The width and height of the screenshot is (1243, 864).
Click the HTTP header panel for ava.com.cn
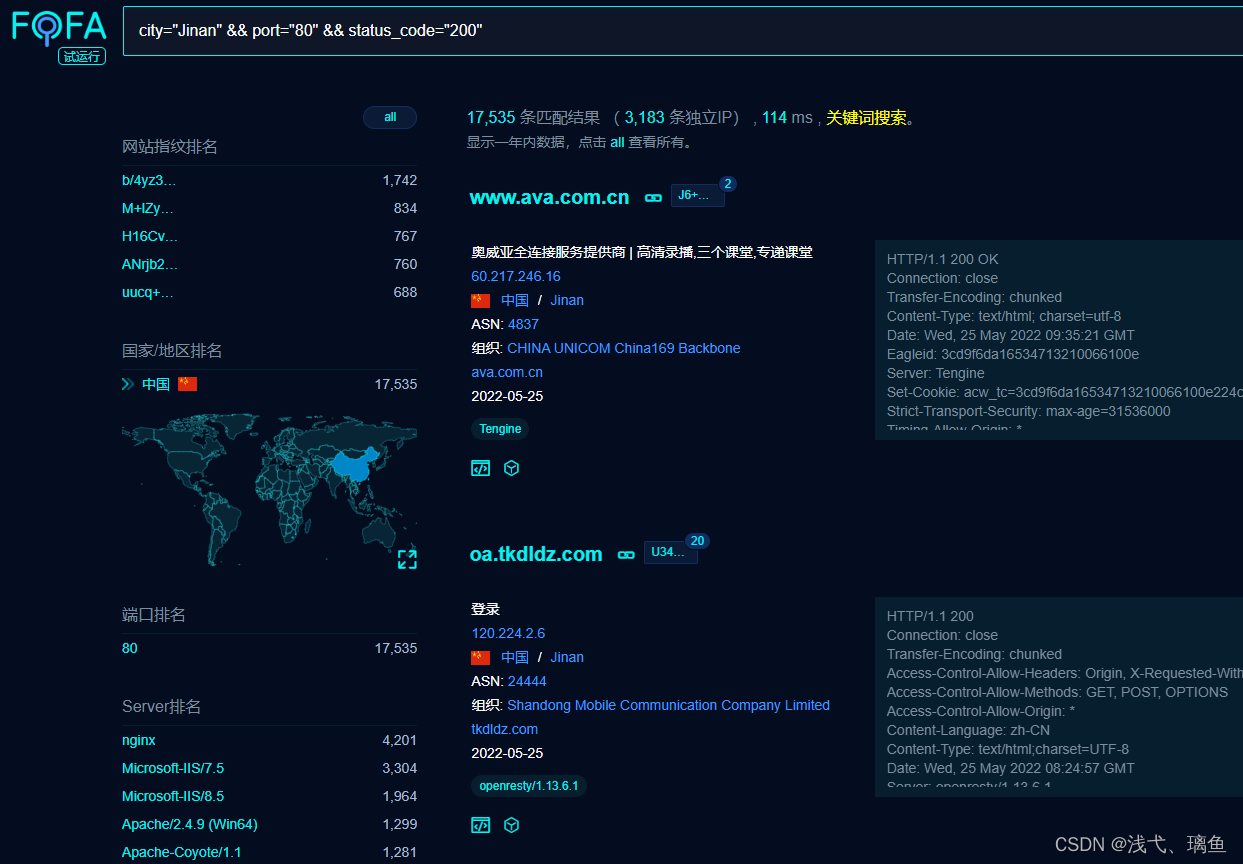tap(1059, 339)
